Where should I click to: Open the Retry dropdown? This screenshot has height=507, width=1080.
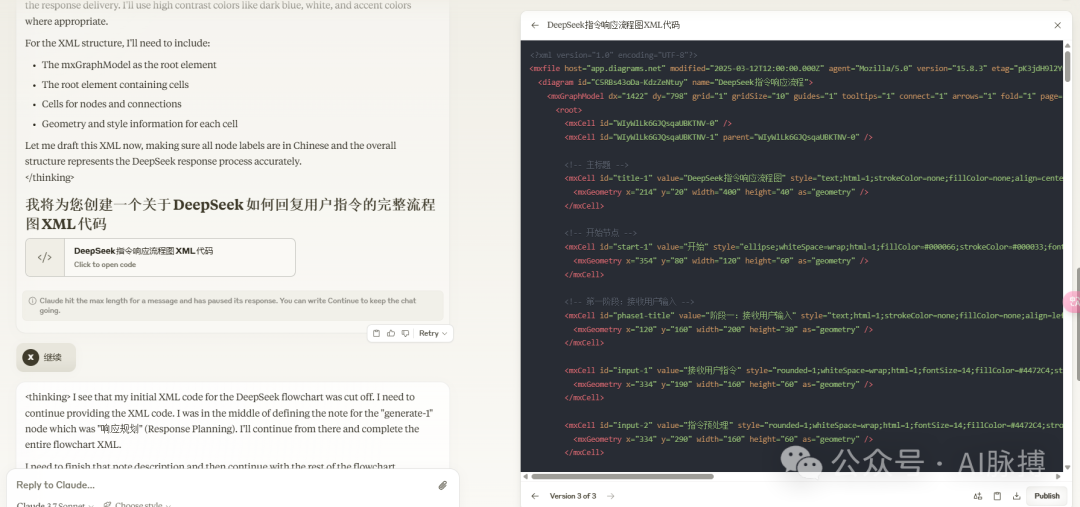click(x=433, y=333)
